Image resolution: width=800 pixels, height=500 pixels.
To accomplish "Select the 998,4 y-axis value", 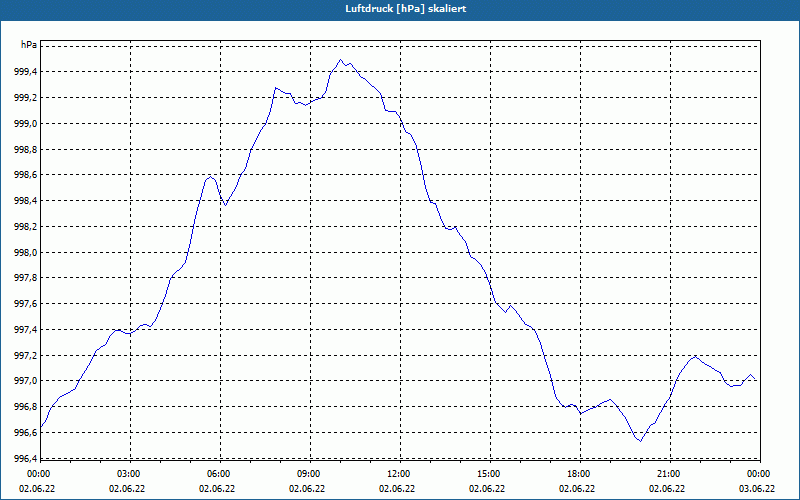I will [x=26, y=201].
